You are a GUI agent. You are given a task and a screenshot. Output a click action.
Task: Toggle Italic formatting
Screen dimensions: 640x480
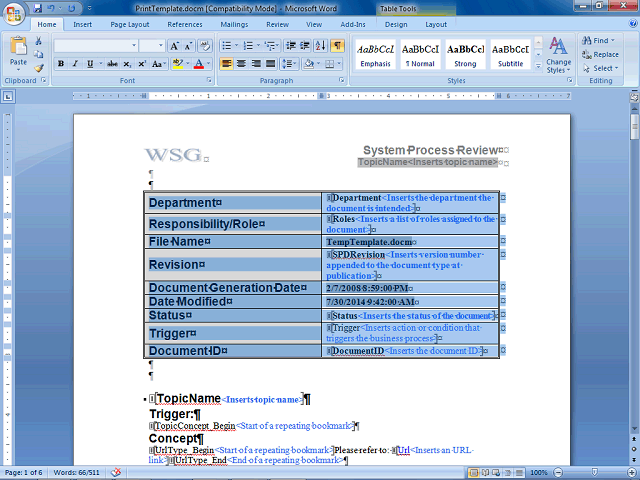point(75,64)
